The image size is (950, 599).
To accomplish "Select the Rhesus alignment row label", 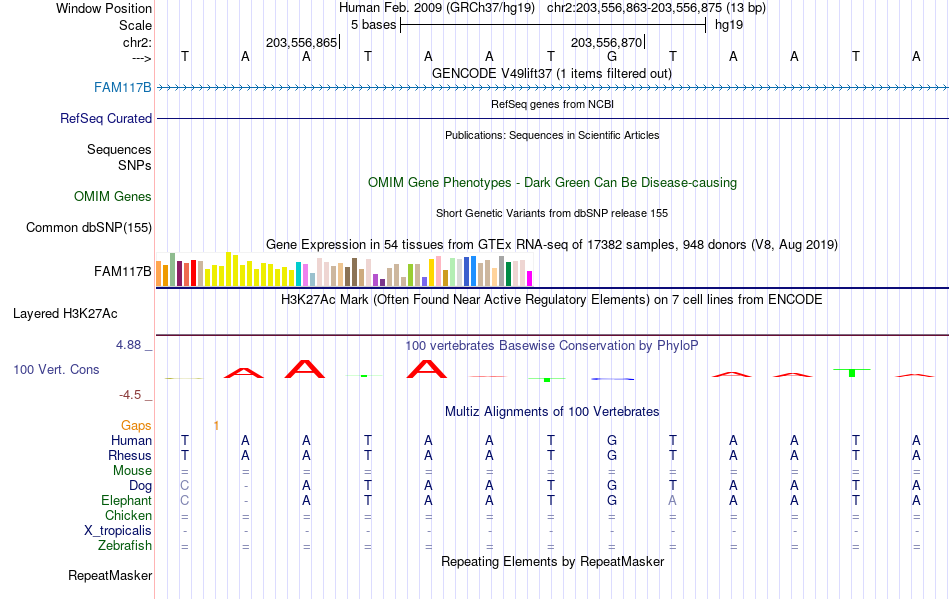I will click(130, 455).
